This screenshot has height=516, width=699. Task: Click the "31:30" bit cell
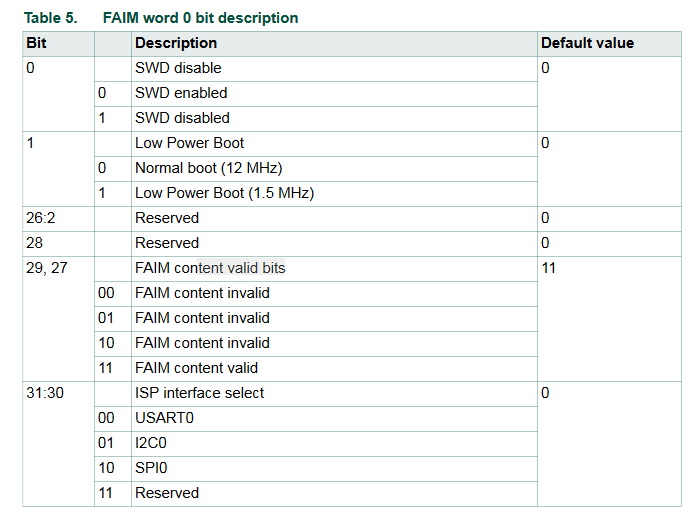[x=45, y=393]
